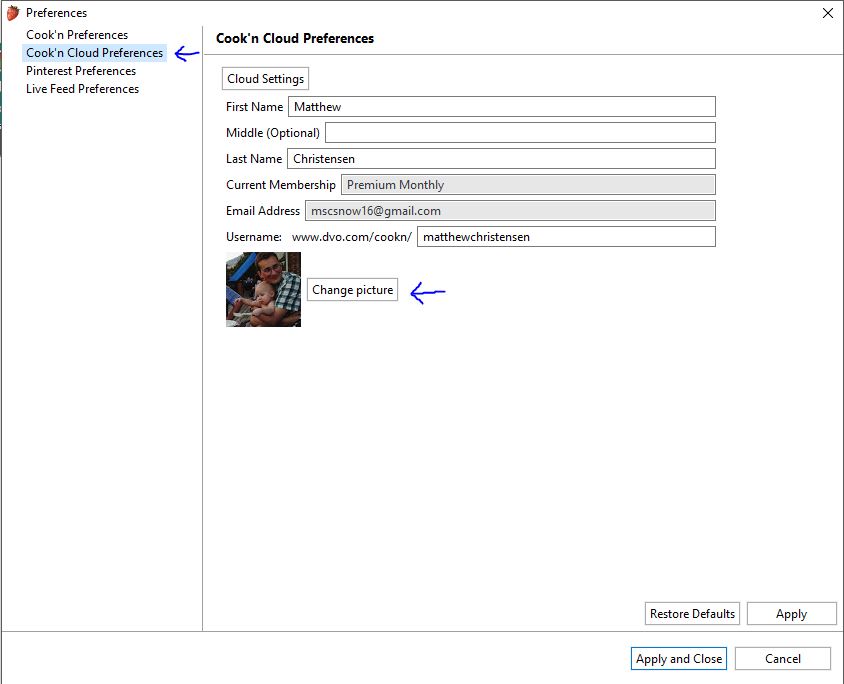Screen dimensions: 844x684
Task: Open Live Feed Preferences section
Action: pyautogui.click(x=82, y=89)
